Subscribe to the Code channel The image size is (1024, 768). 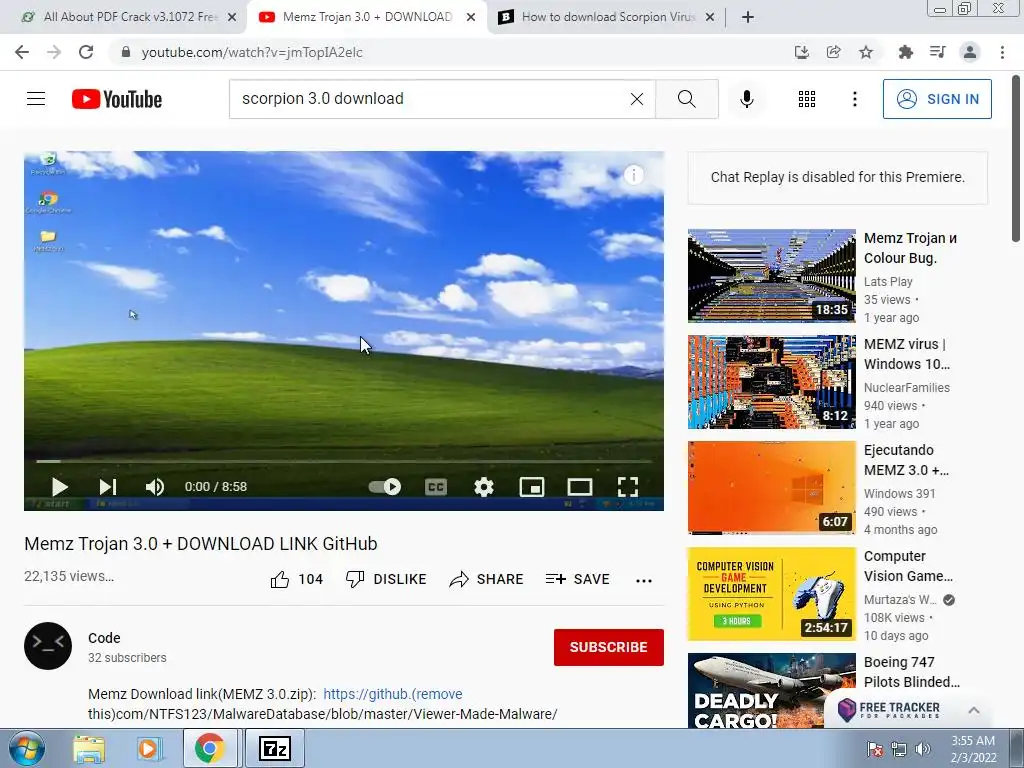point(609,647)
